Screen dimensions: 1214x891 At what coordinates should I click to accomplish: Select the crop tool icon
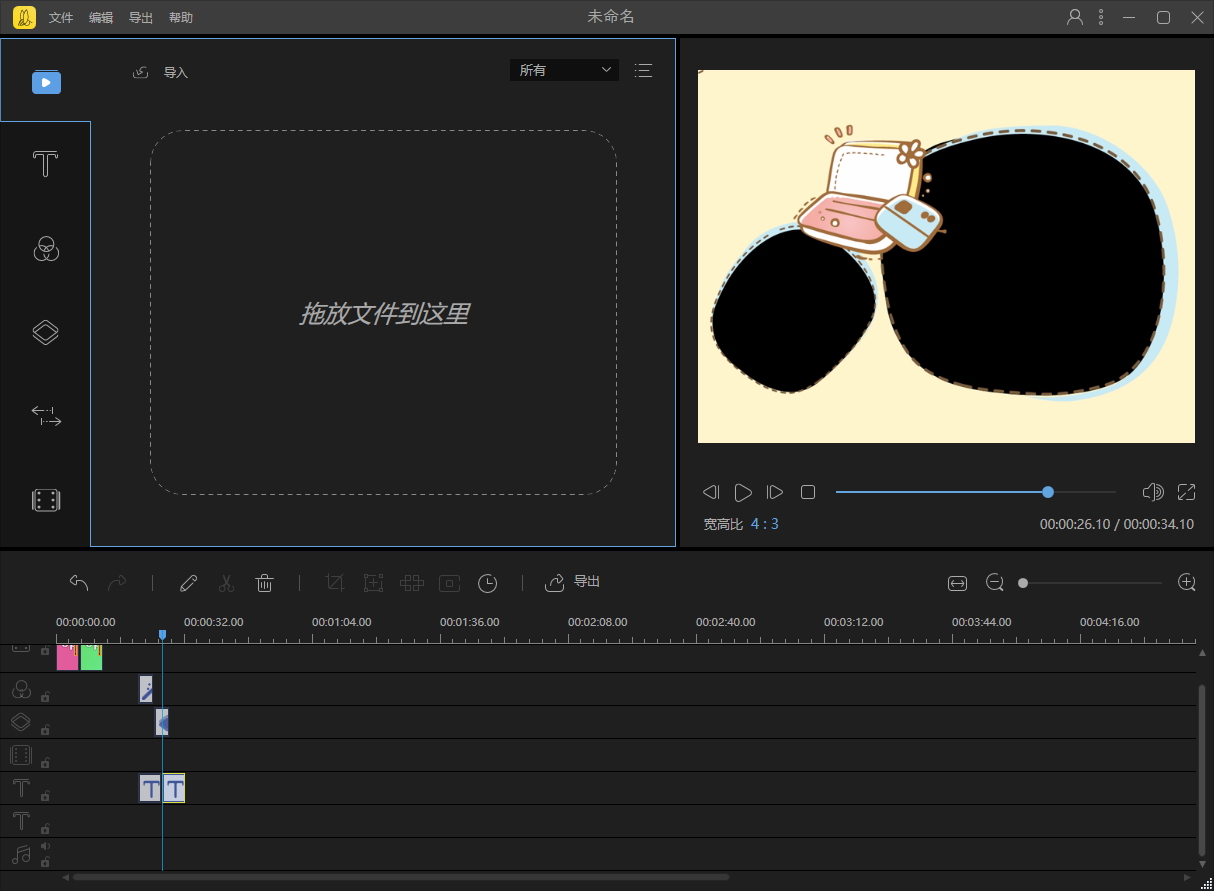(335, 583)
